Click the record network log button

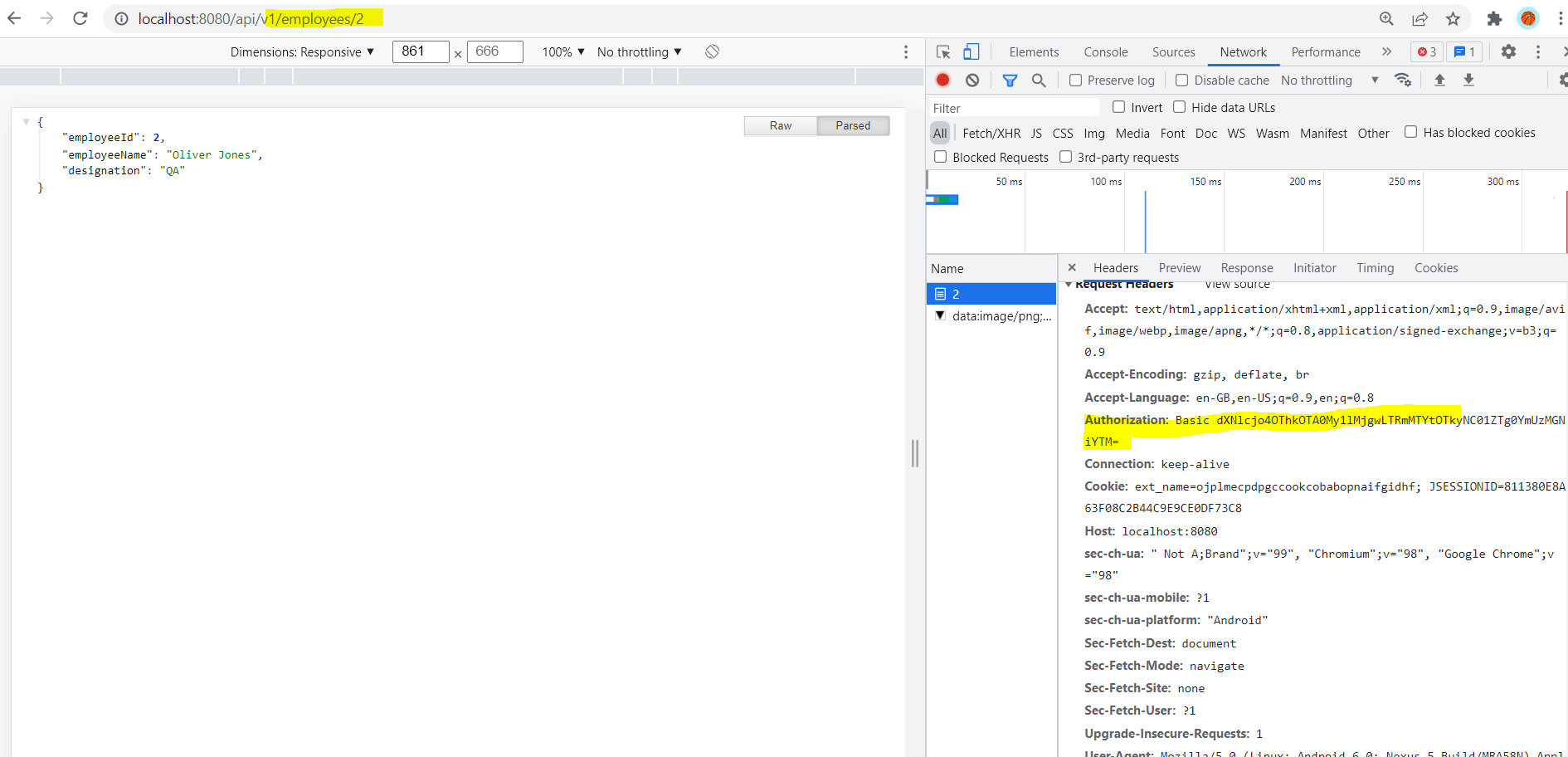[942, 80]
